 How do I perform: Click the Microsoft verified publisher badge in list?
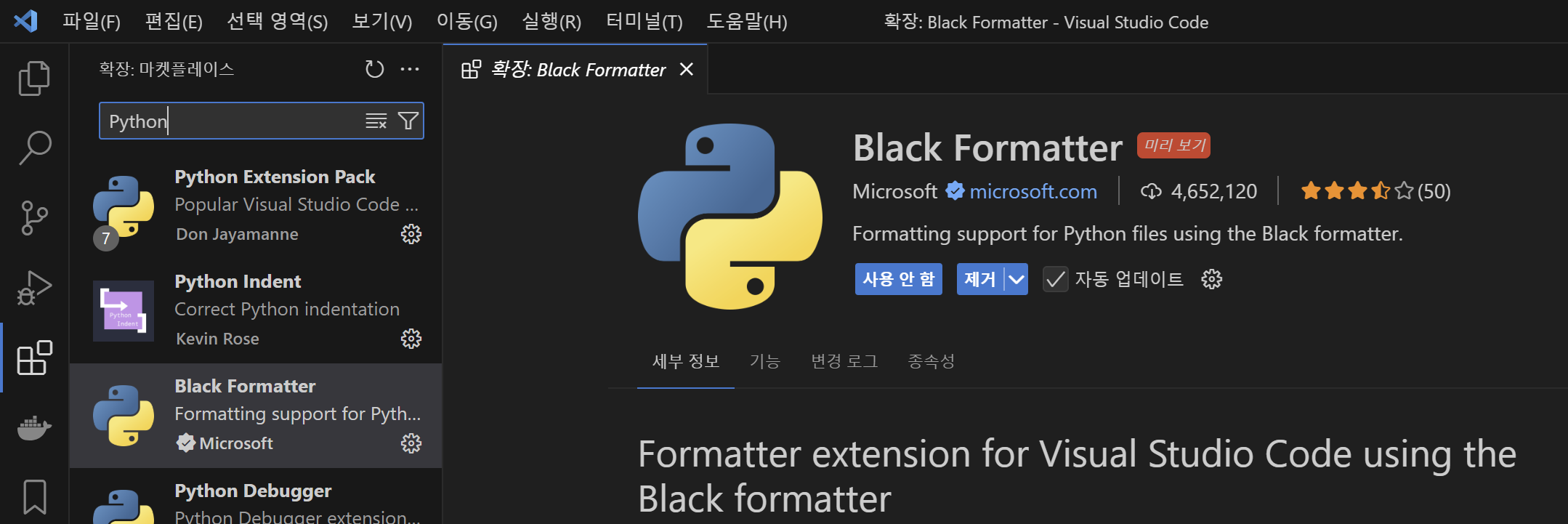[185, 443]
